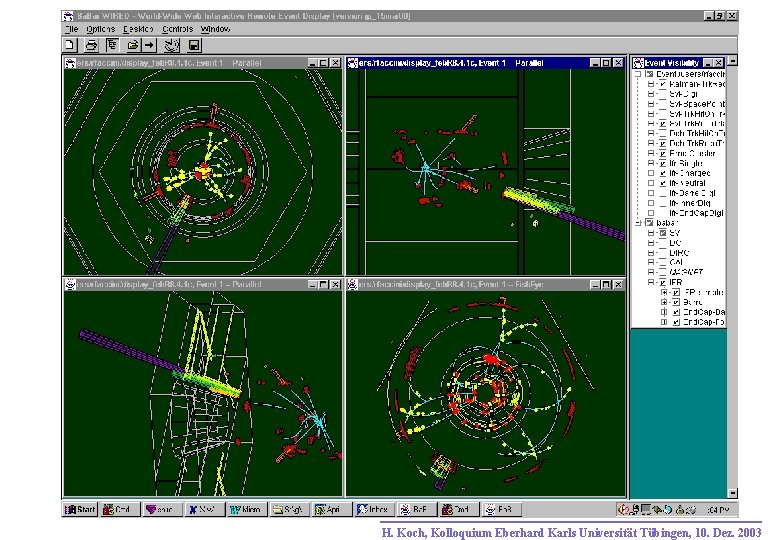Click the right-arrow next event icon
Viewport: 780px width, 540px height.
(x=149, y=45)
